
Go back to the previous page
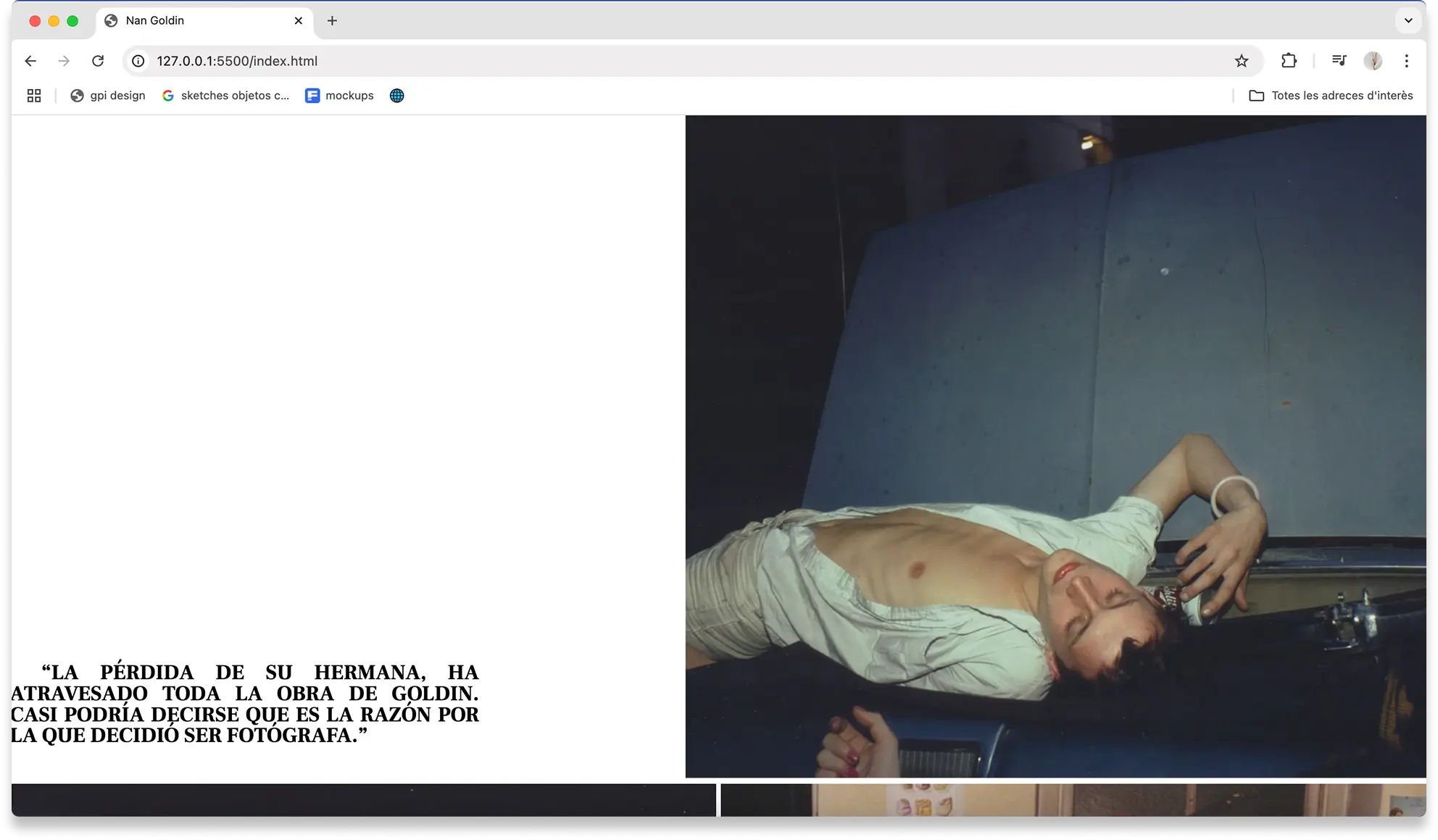click(x=30, y=61)
